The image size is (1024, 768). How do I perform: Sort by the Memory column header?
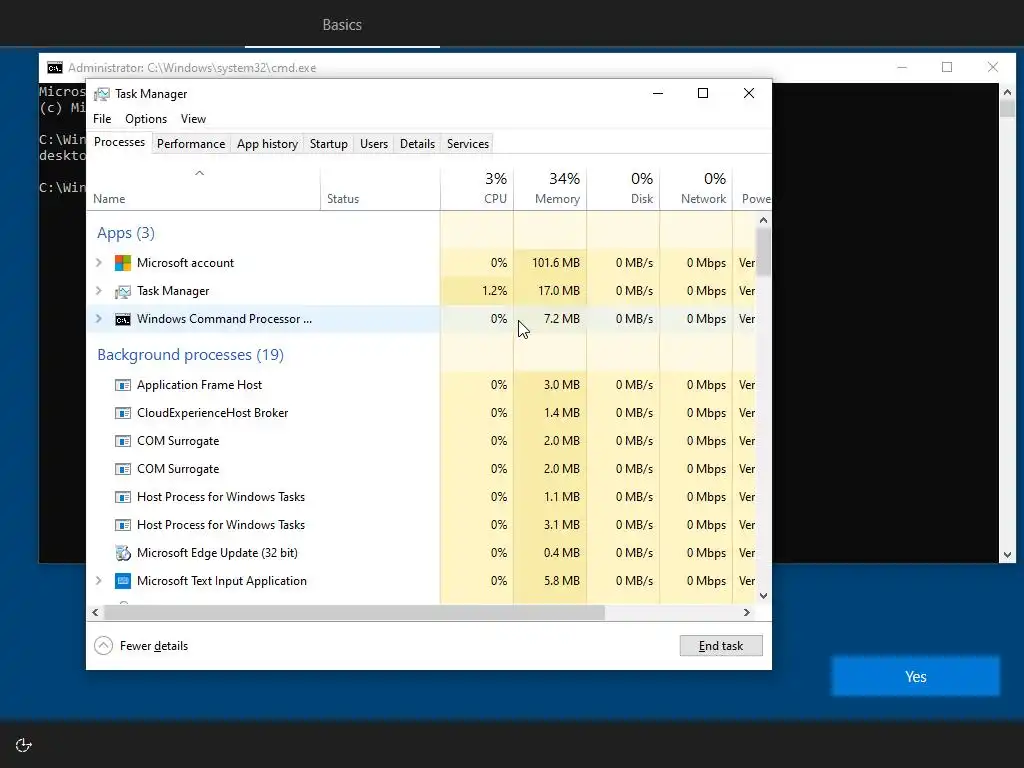coord(550,188)
